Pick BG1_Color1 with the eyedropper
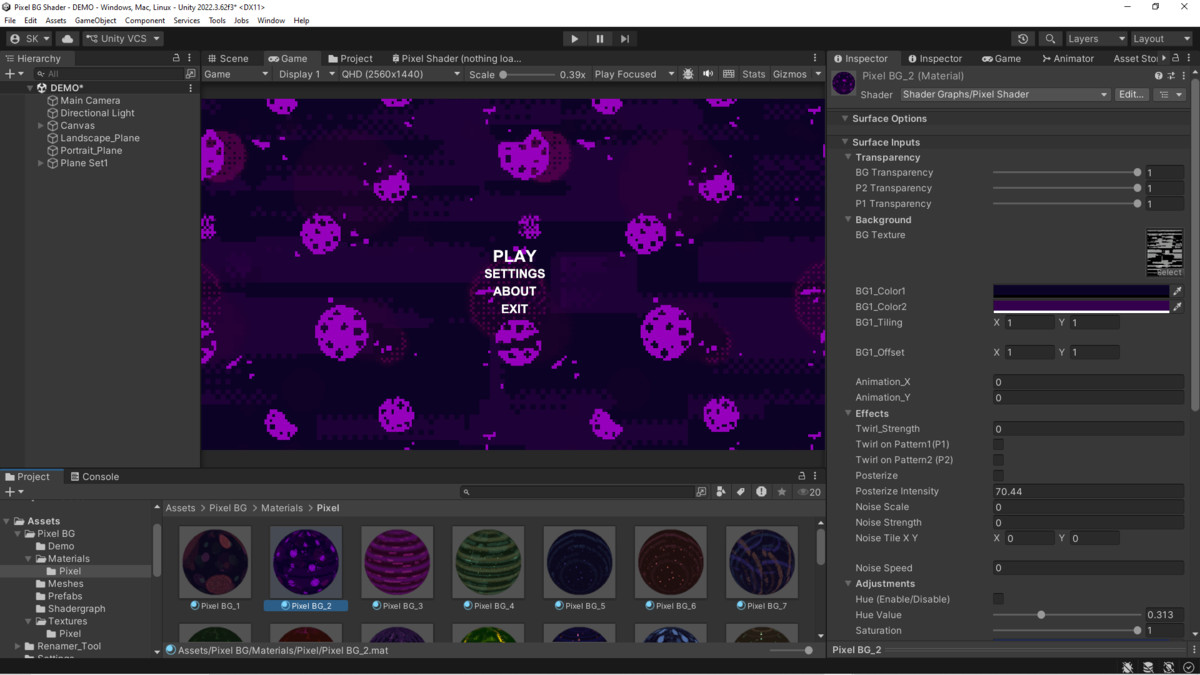The width and height of the screenshot is (1200, 675). pyautogui.click(x=1177, y=291)
